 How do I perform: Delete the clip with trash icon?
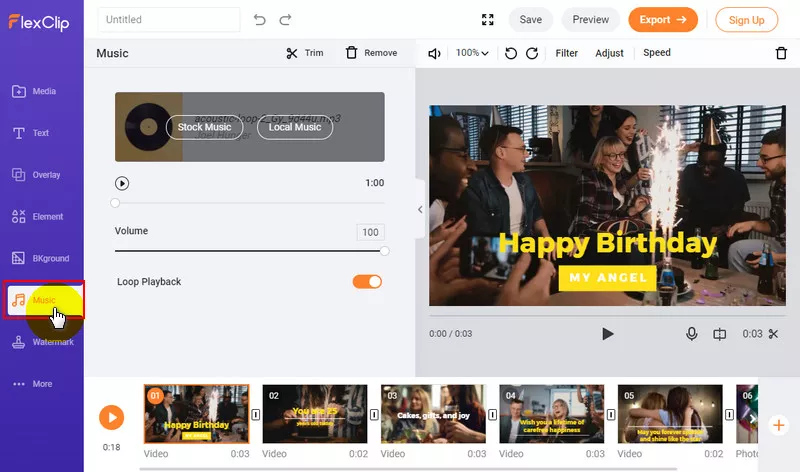pos(781,53)
